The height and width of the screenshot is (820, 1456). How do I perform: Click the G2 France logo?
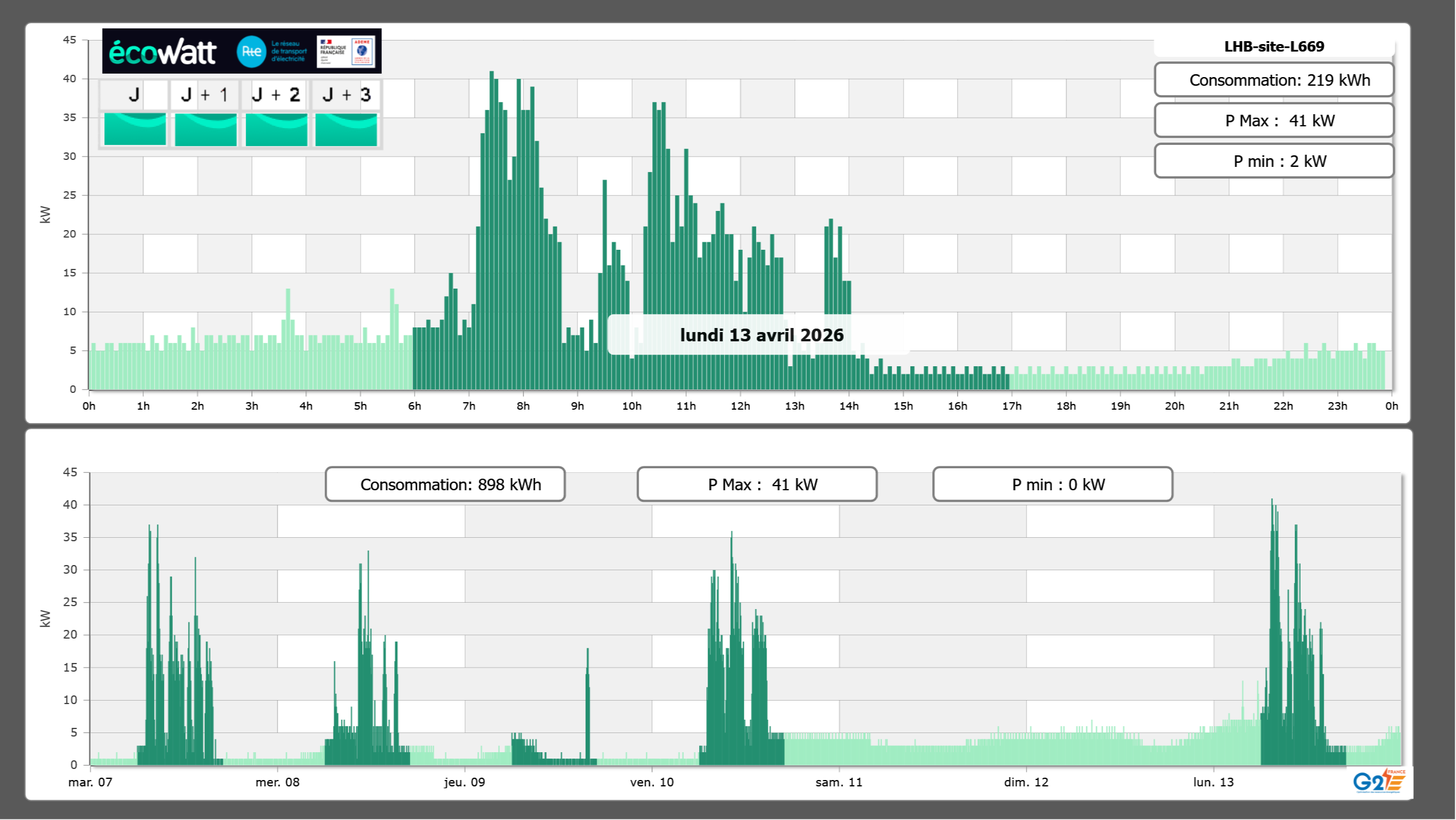pyautogui.click(x=1379, y=781)
